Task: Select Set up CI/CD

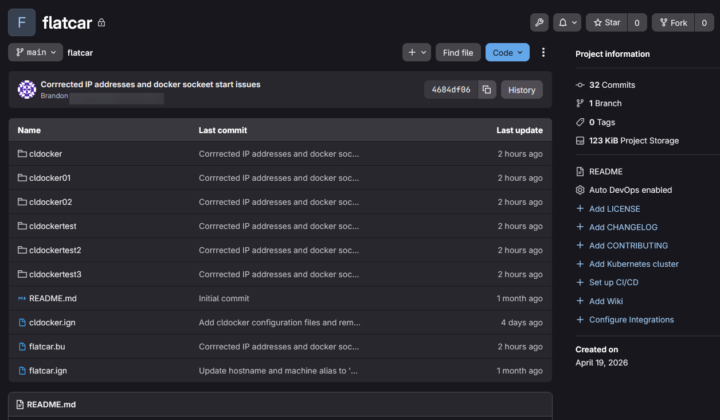Action: 613,282
